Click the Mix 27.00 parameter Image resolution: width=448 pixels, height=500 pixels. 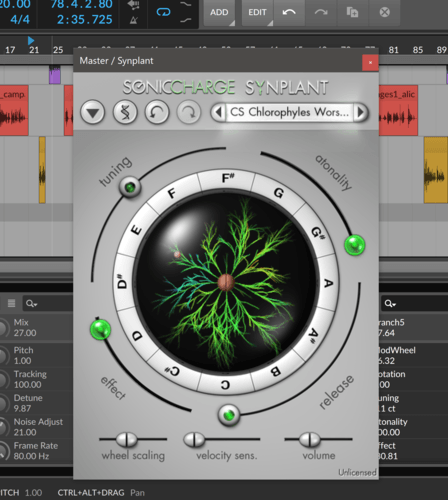(x=25, y=328)
